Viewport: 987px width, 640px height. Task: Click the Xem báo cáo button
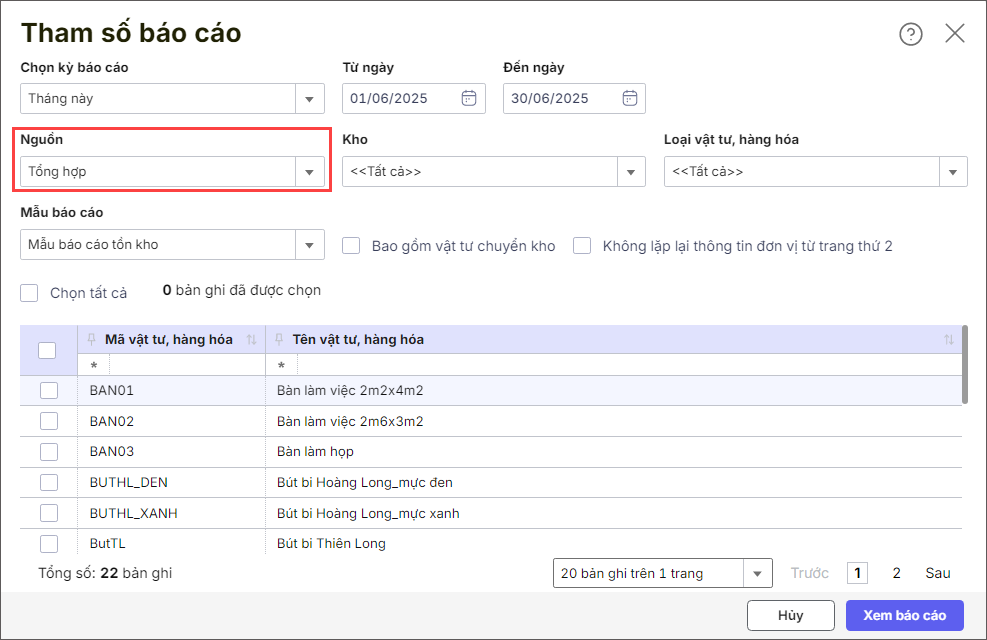(904, 615)
